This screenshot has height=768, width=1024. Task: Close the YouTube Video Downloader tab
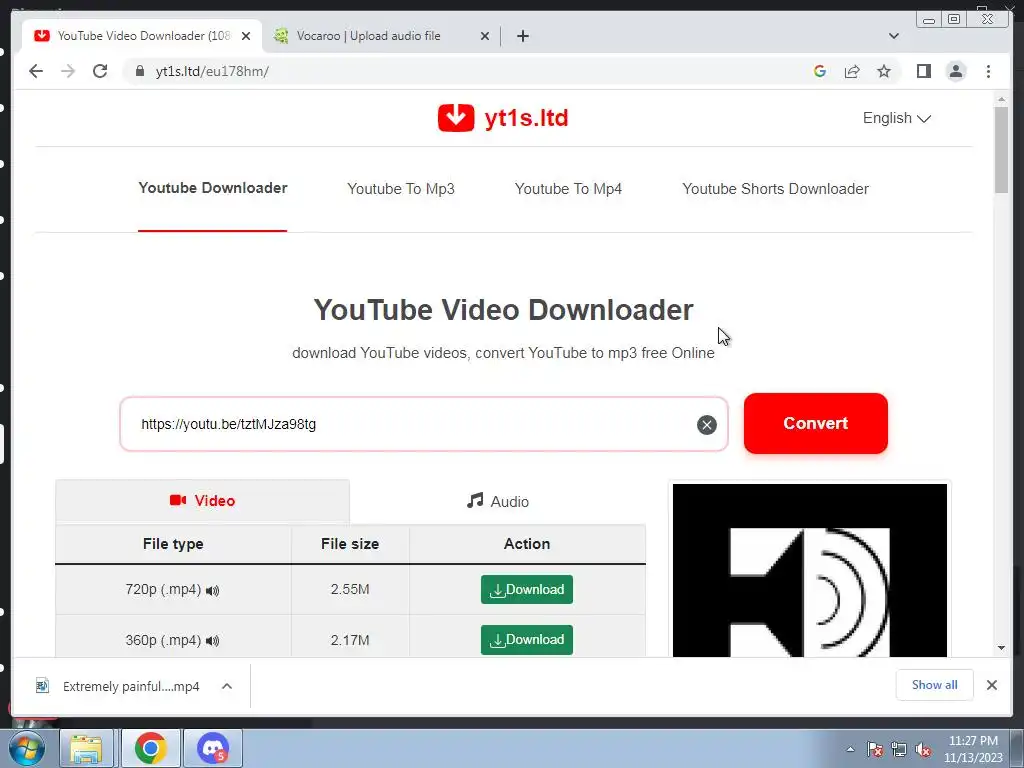click(246, 36)
